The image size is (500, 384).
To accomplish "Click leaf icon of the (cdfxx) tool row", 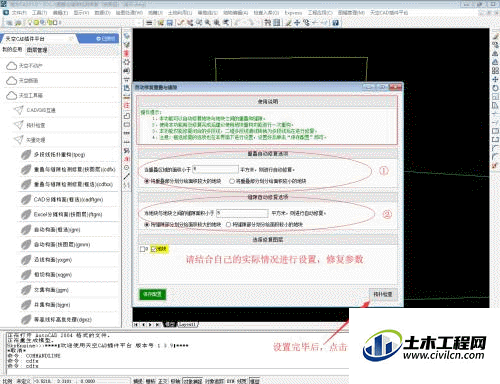I will pyautogui.click(x=26, y=184).
